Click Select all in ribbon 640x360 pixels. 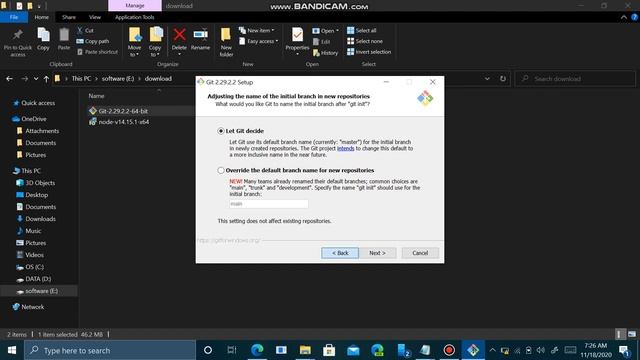coord(362,31)
